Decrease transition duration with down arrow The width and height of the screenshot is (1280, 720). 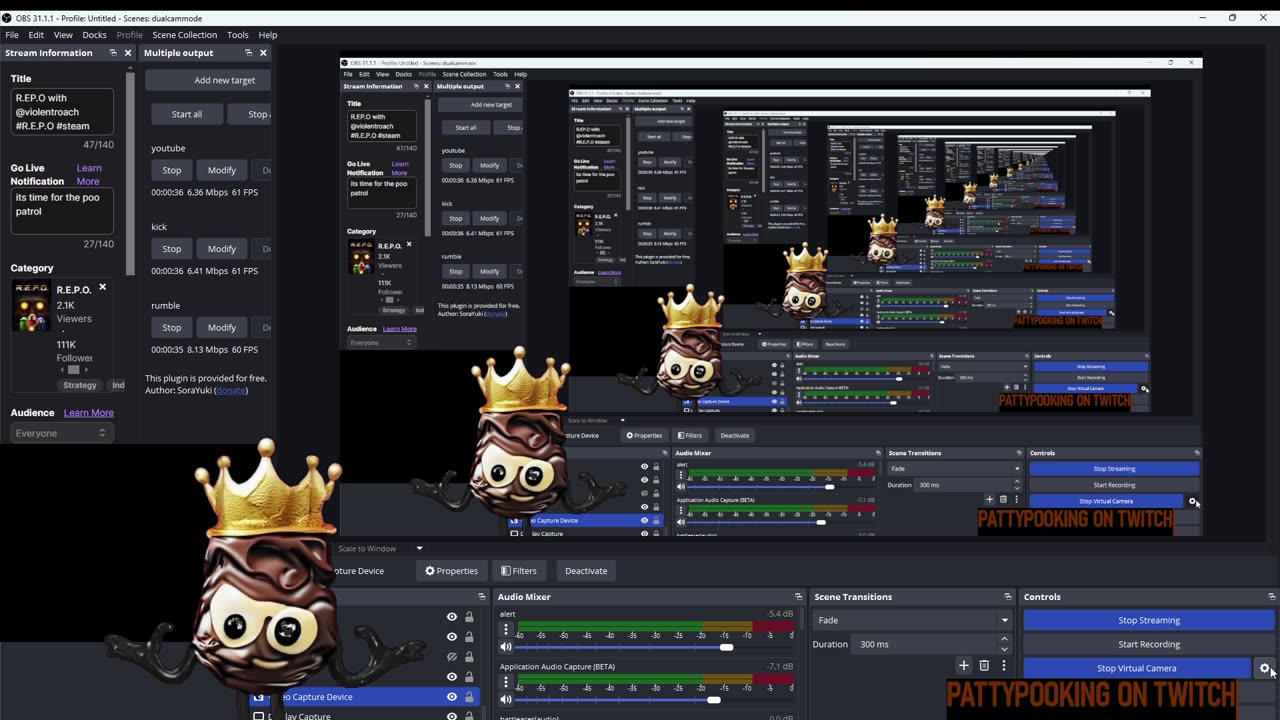pos(1005,649)
